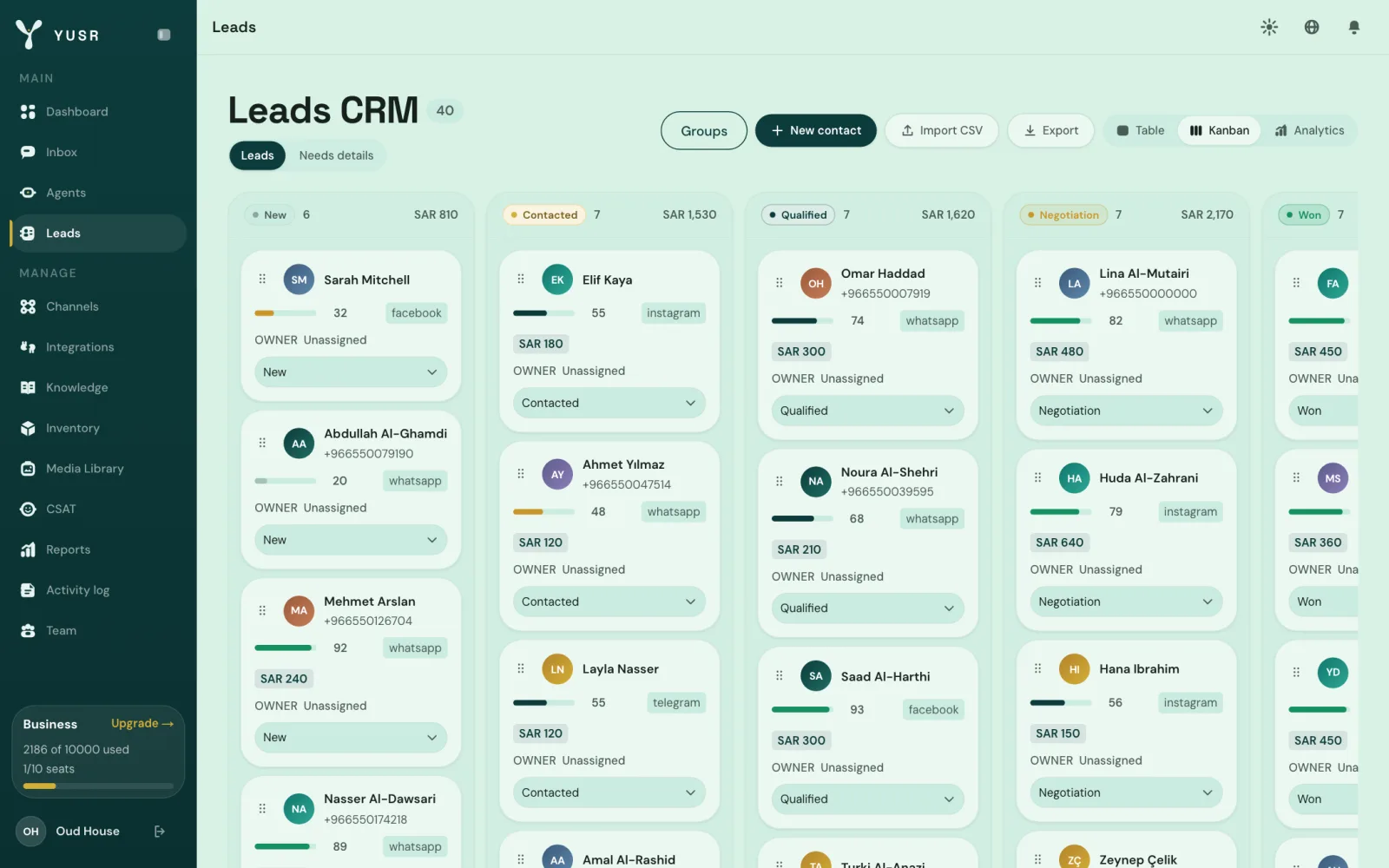Open the Team icon
The height and width of the screenshot is (868, 1389).
(28, 630)
